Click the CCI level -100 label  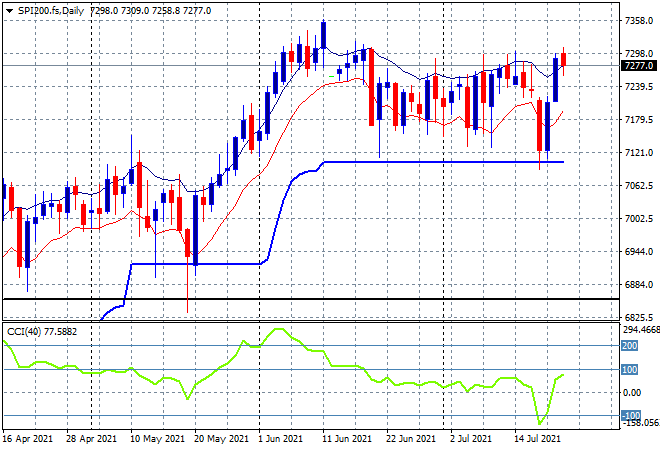tap(631, 415)
